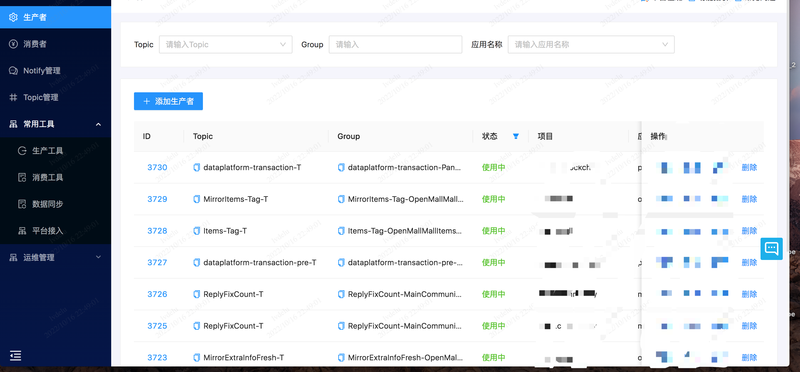Click 使用中 status in row 3727
800x372 pixels.
click(x=493, y=262)
